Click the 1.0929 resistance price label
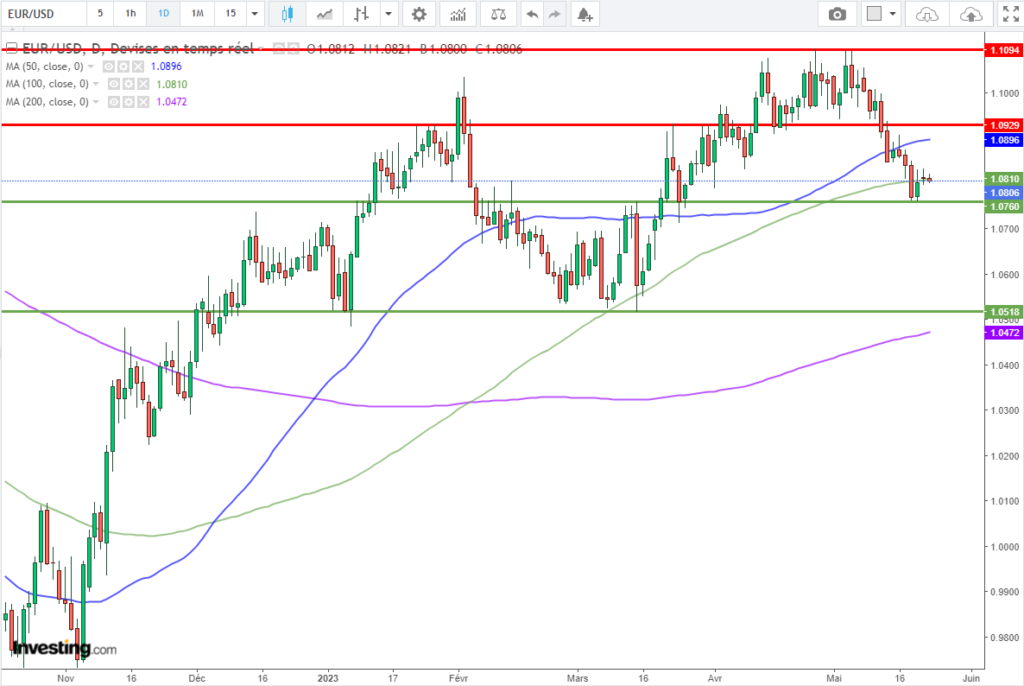This screenshot has width=1024, height=686. pyautogui.click(x=1002, y=125)
